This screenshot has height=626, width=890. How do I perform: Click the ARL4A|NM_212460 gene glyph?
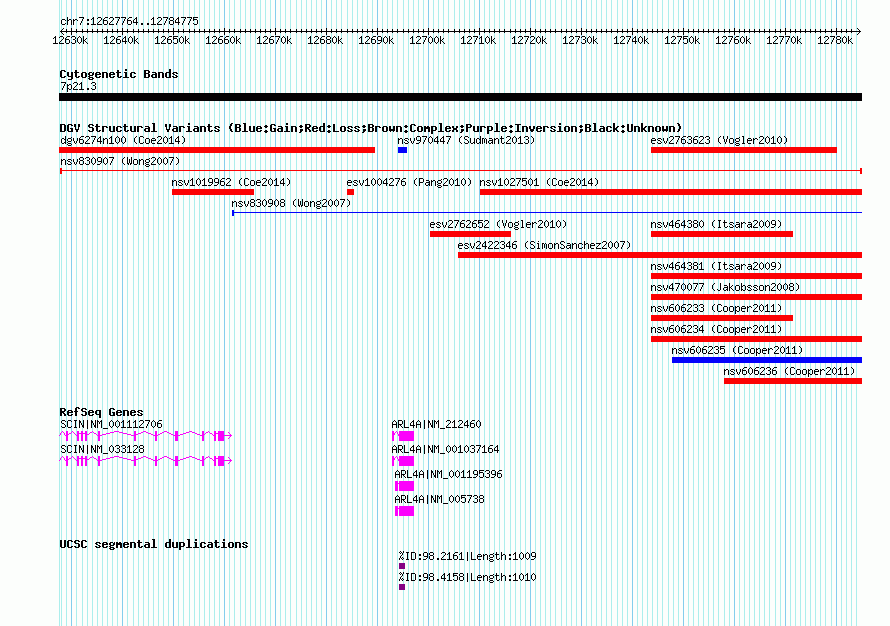click(403, 436)
